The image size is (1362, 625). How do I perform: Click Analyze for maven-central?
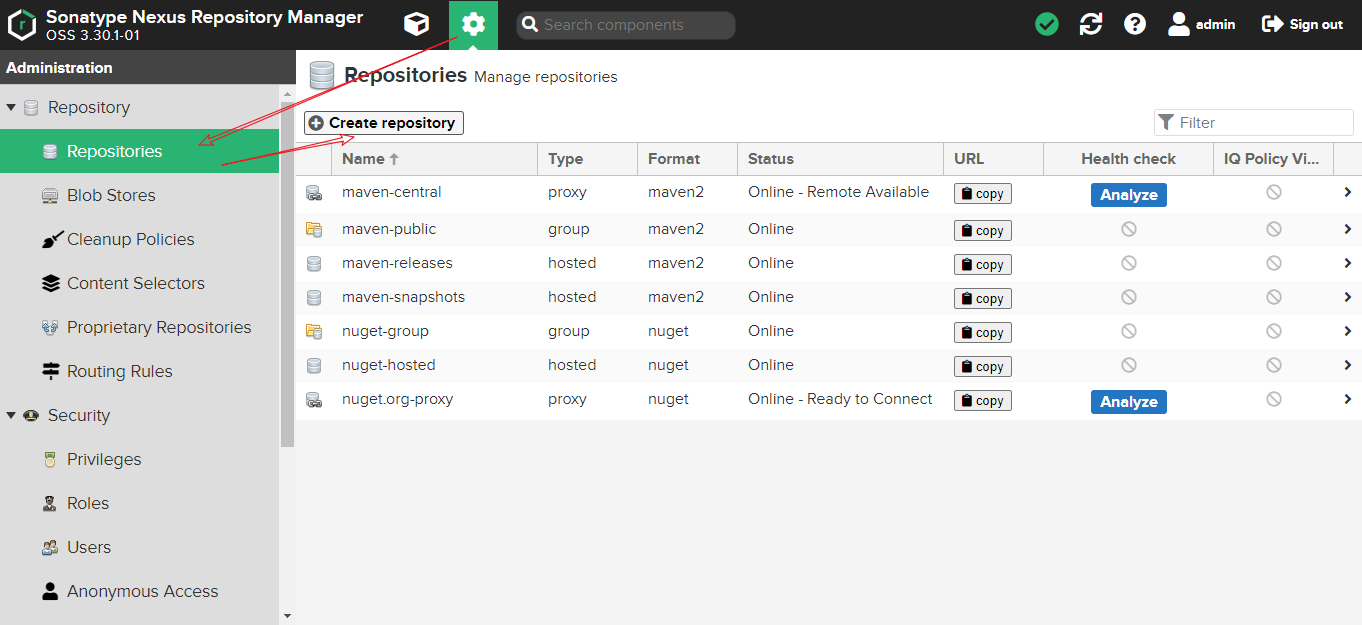(1128, 195)
